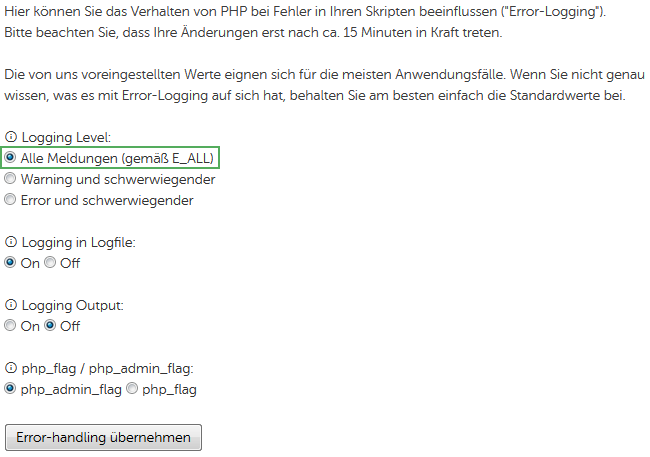Click the info icon before Logging Output
Viewport: 650px width, 457px height.
(x=11, y=304)
